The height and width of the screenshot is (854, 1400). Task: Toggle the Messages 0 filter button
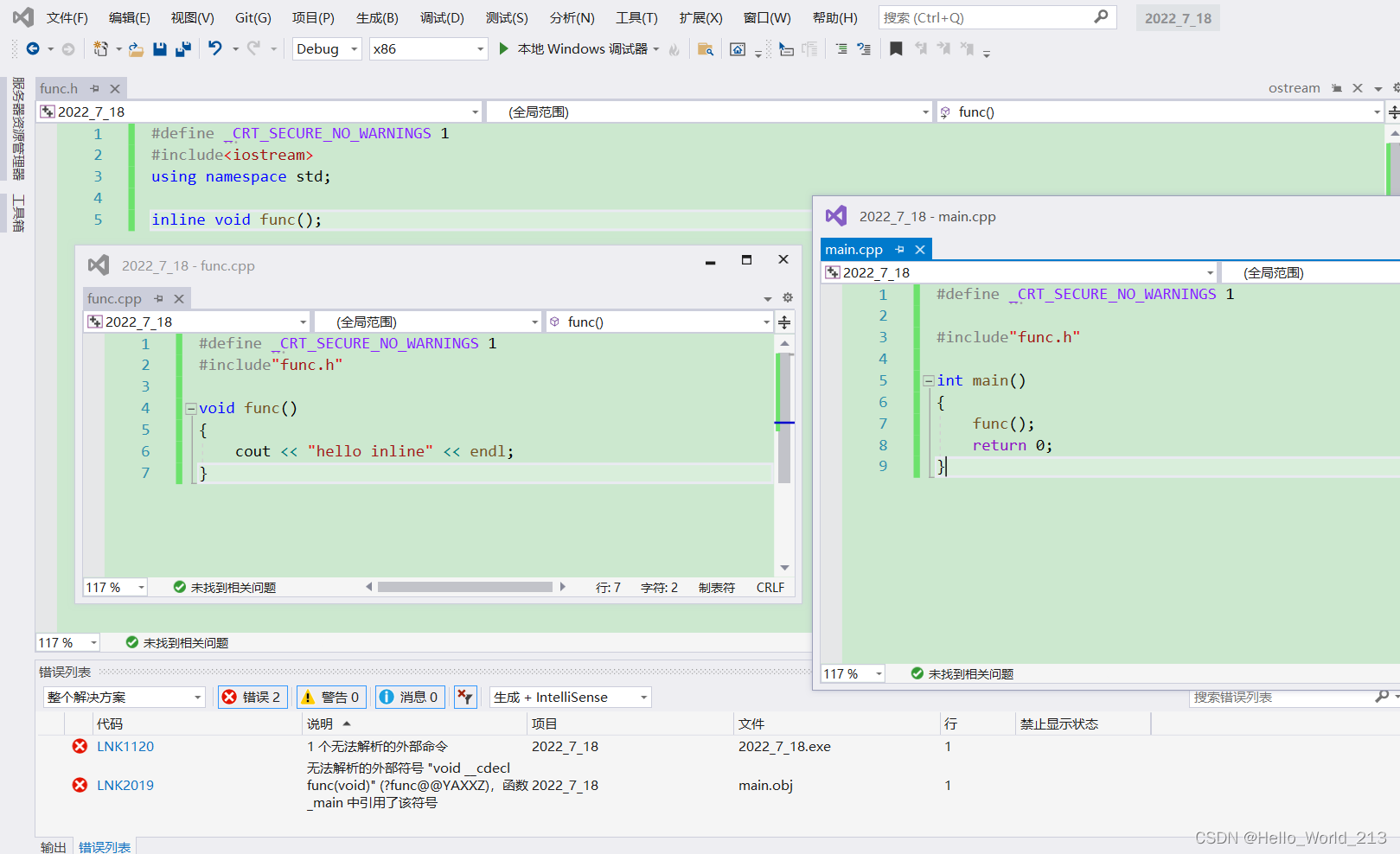[x=410, y=697]
